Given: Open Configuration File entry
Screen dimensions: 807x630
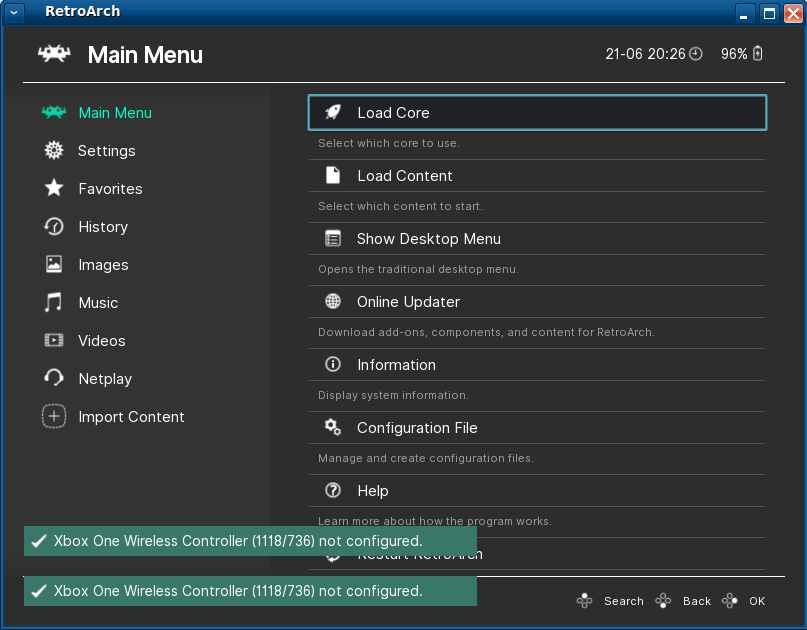Looking at the screenshot, I should [537, 428].
